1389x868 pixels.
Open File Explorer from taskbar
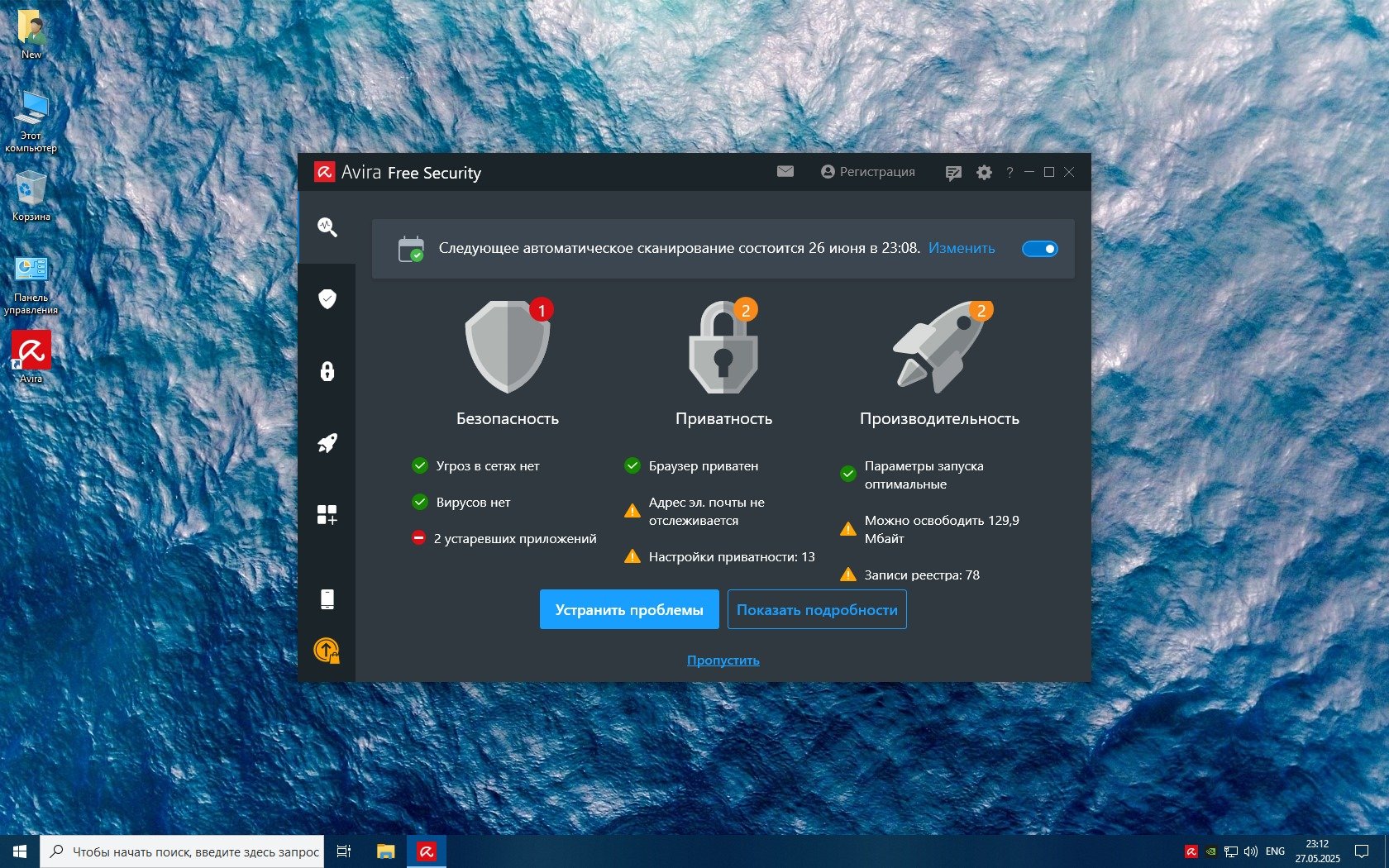click(385, 851)
